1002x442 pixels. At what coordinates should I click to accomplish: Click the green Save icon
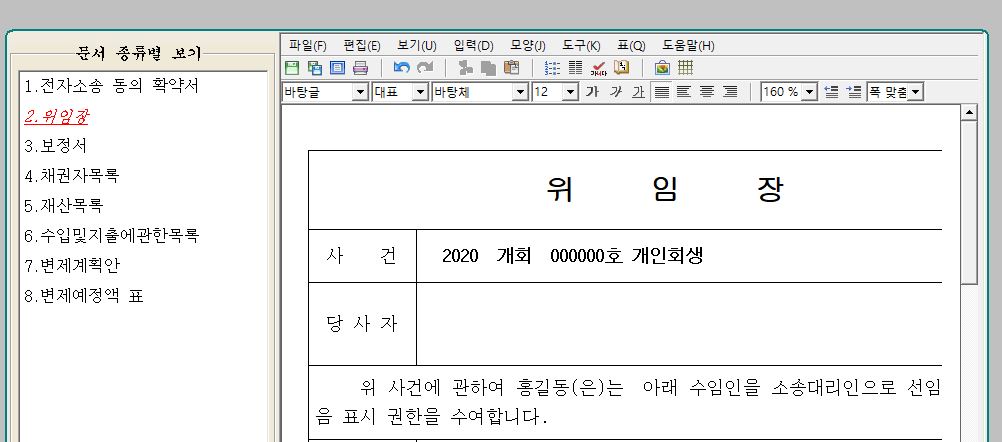(x=292, y=68)
